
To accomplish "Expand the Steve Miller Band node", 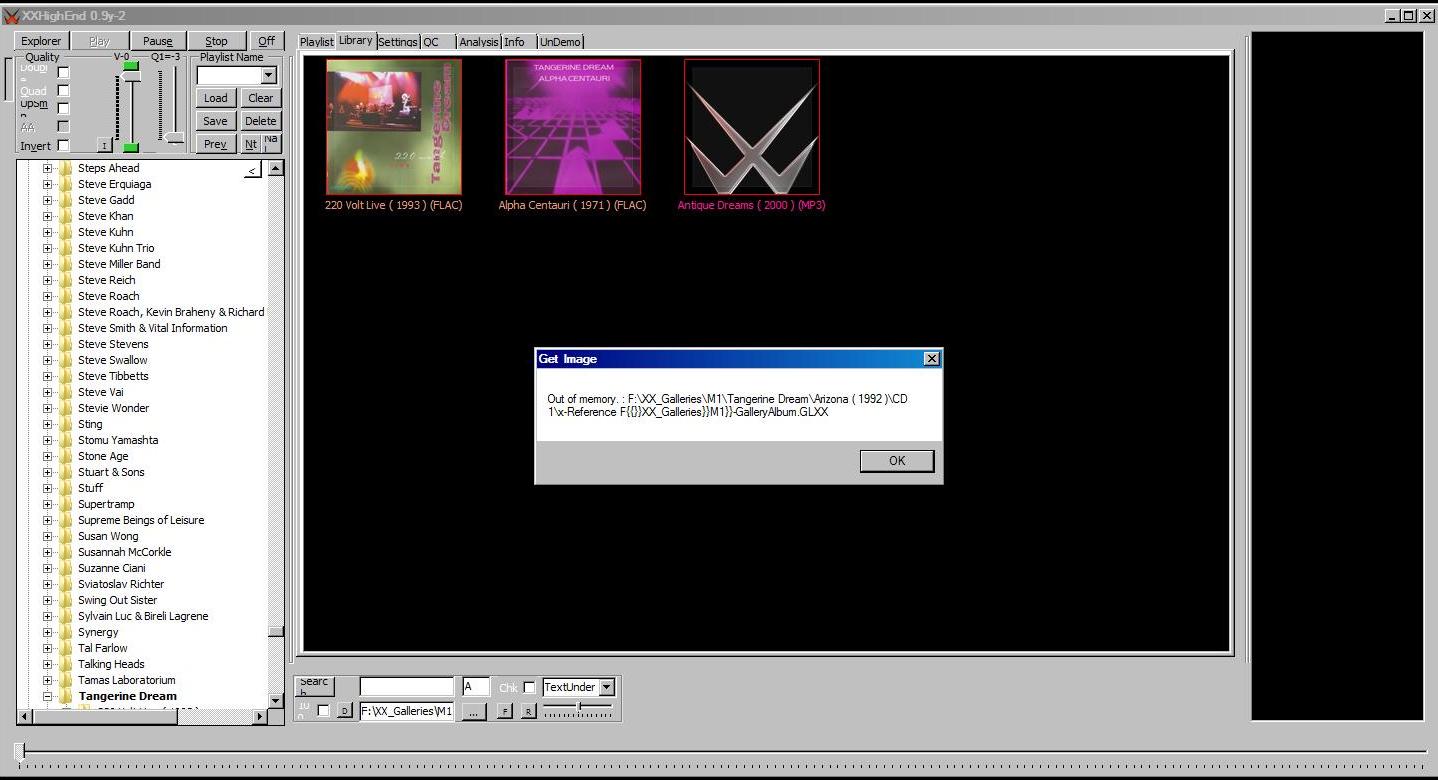I will click(47, 264).
